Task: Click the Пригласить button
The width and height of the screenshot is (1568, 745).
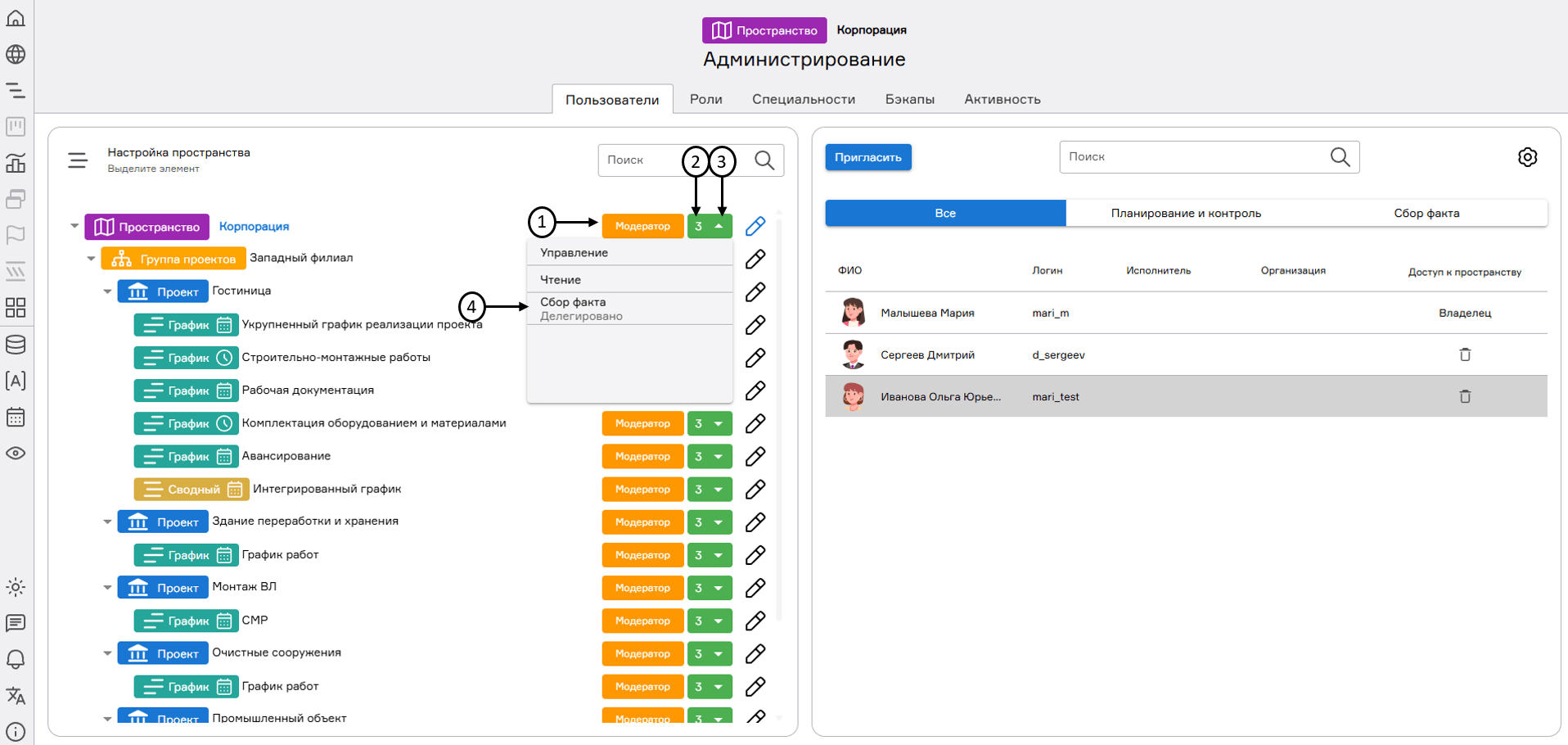Action: pyautogui.click(x=867, y=157)
